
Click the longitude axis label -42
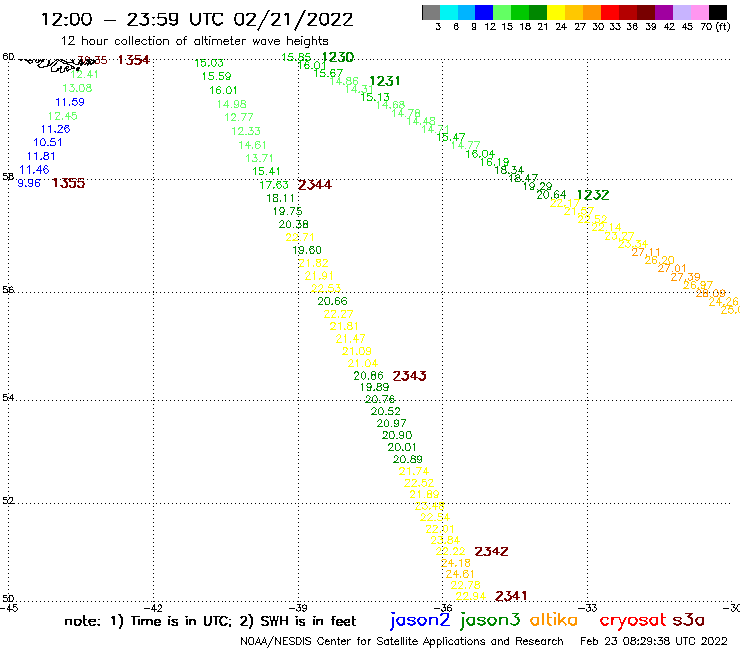pos(153,608)
